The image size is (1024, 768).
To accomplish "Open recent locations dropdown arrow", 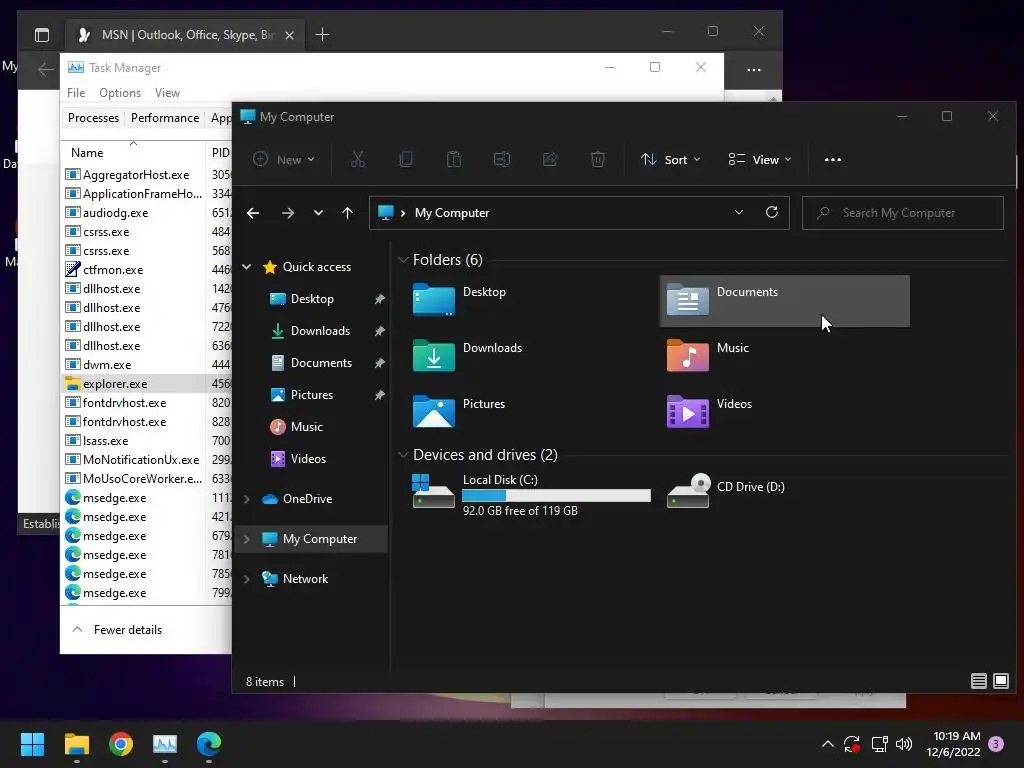I will tap(318, 213).
